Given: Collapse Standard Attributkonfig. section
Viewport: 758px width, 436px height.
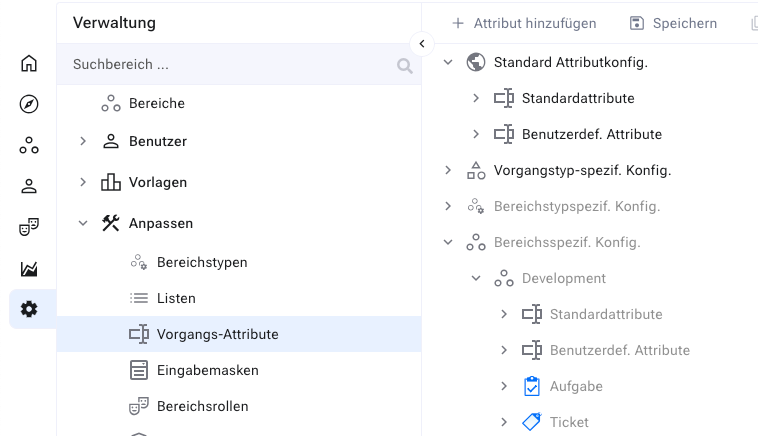Looking at the screenshot, I should pos(448,63).
